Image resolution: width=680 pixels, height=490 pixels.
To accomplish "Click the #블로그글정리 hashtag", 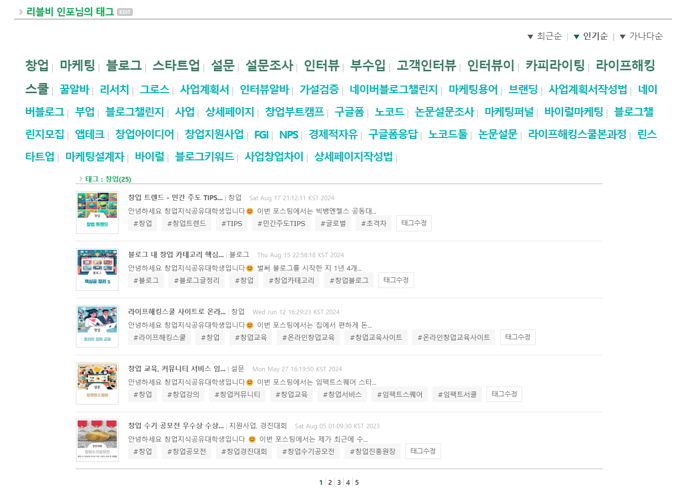I will pos(197,281).
